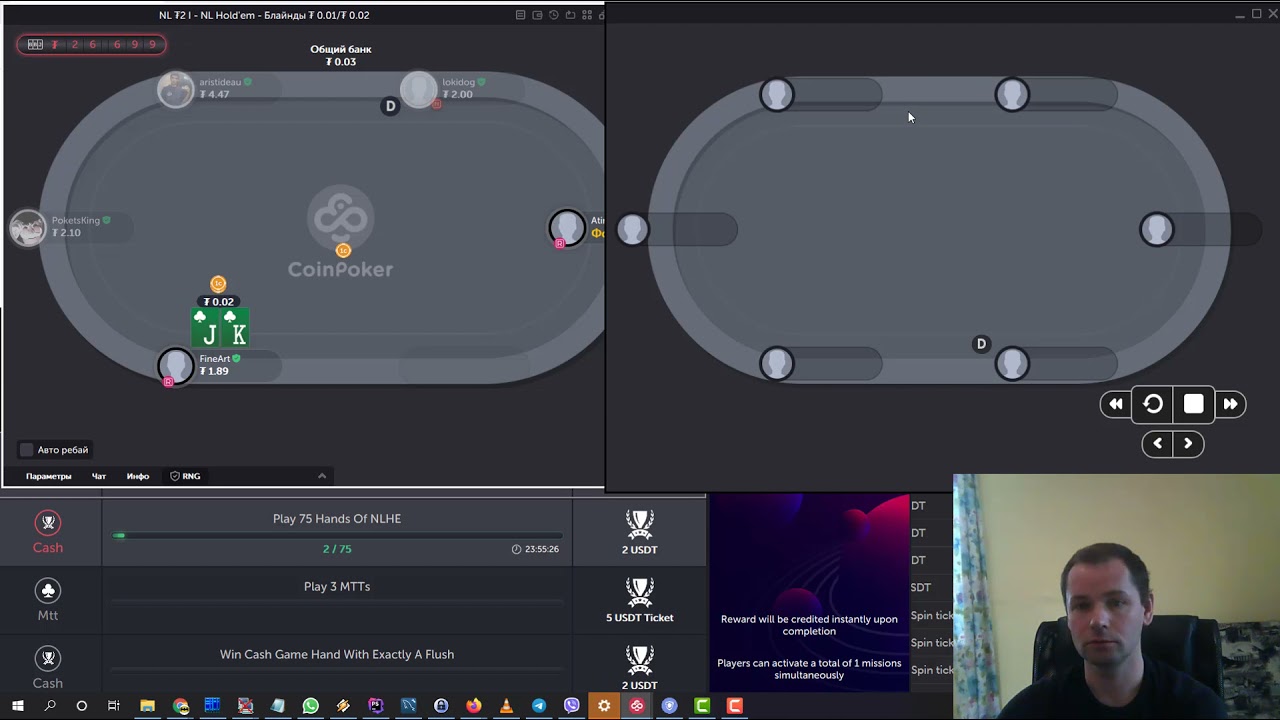Open the hand notes list icon in table title bar
The width and height of the screenshot is (1280, 720).
click(520, 15)
